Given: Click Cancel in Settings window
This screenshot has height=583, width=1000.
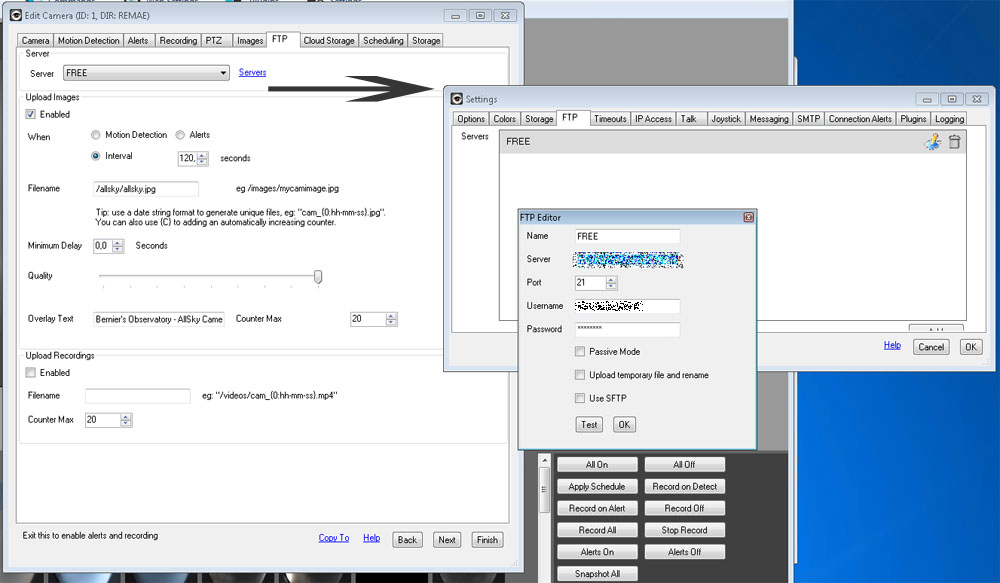Looking at the screenshot, I should 931,347.
